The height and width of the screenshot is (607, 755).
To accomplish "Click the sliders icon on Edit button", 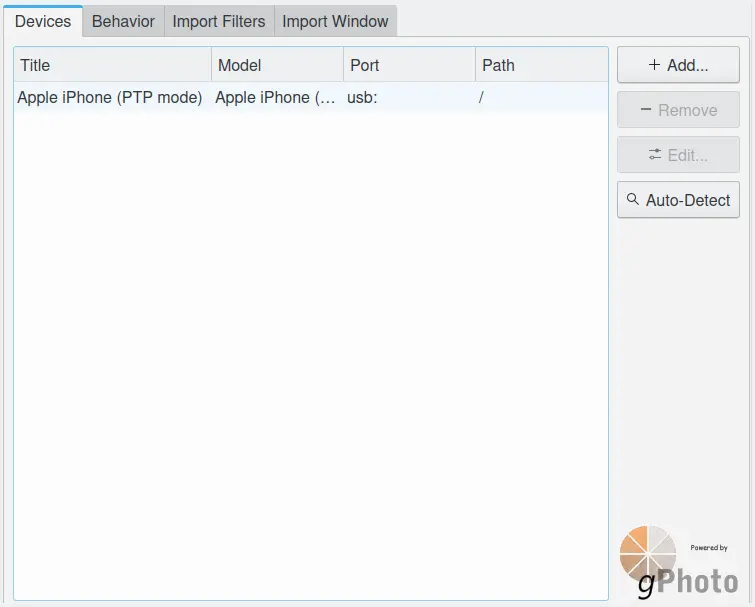I will 655,155.
